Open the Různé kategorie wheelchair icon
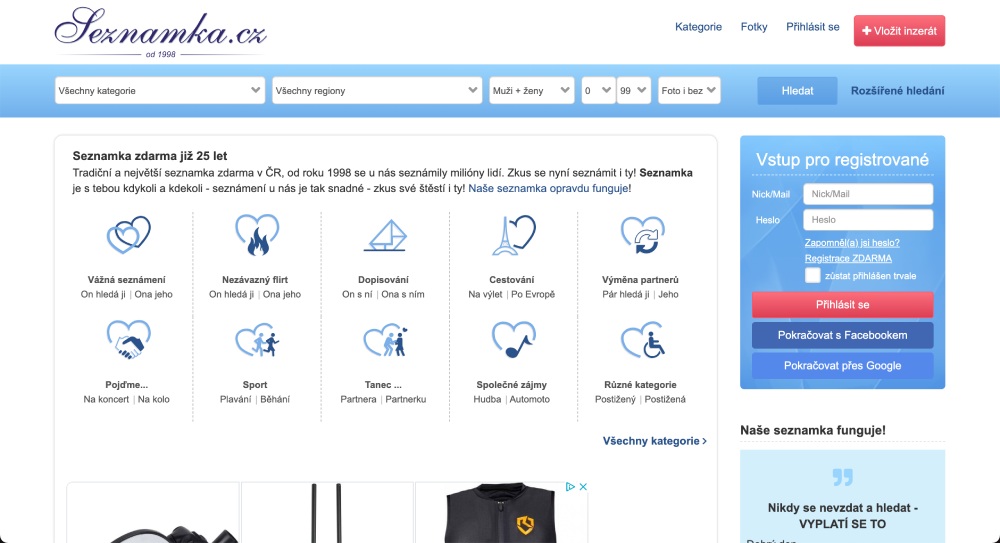This screenshot has width=1000, height=543. (642, 339)
